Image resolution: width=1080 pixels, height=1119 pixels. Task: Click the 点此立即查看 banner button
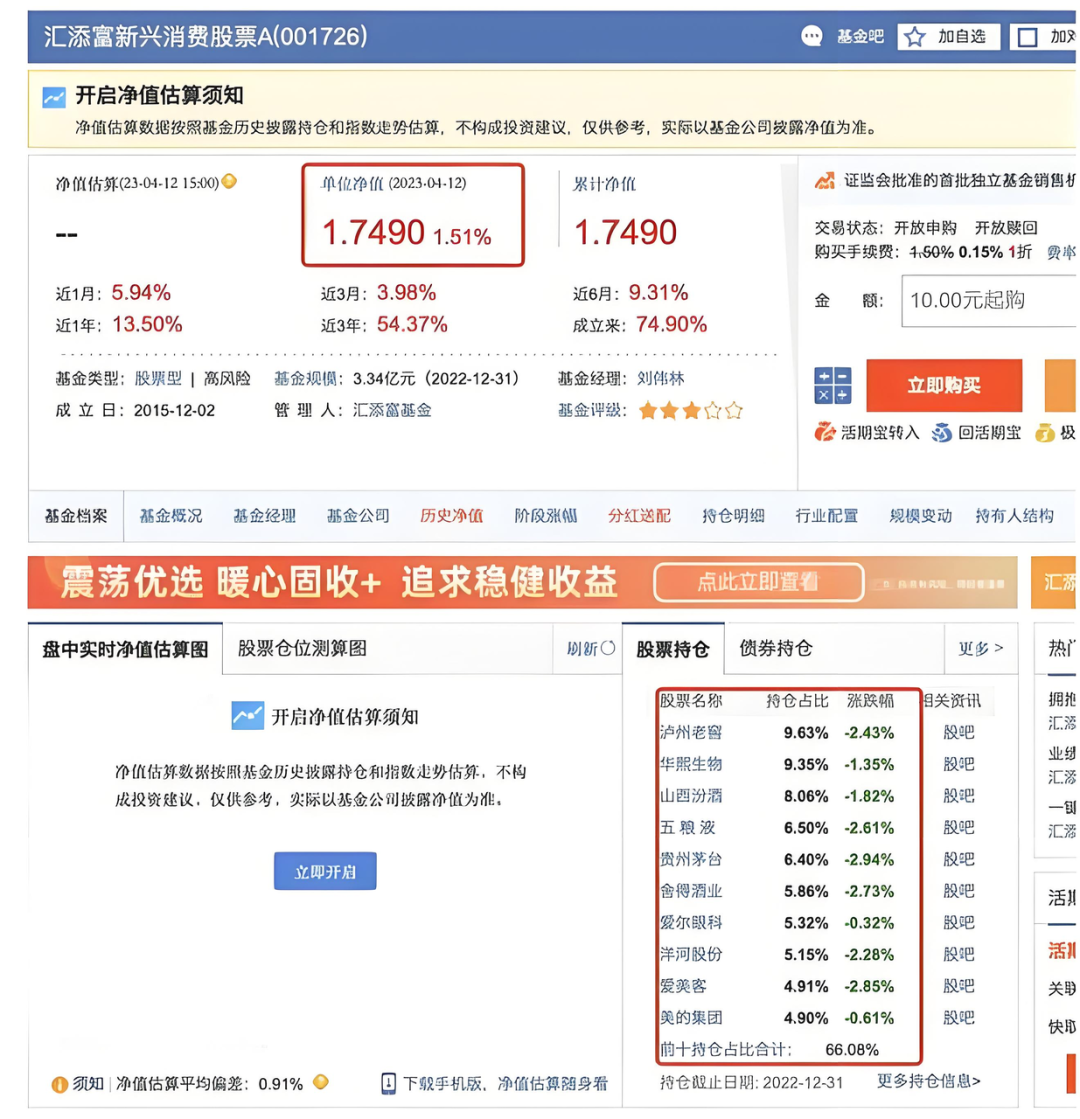pos(758,582)
